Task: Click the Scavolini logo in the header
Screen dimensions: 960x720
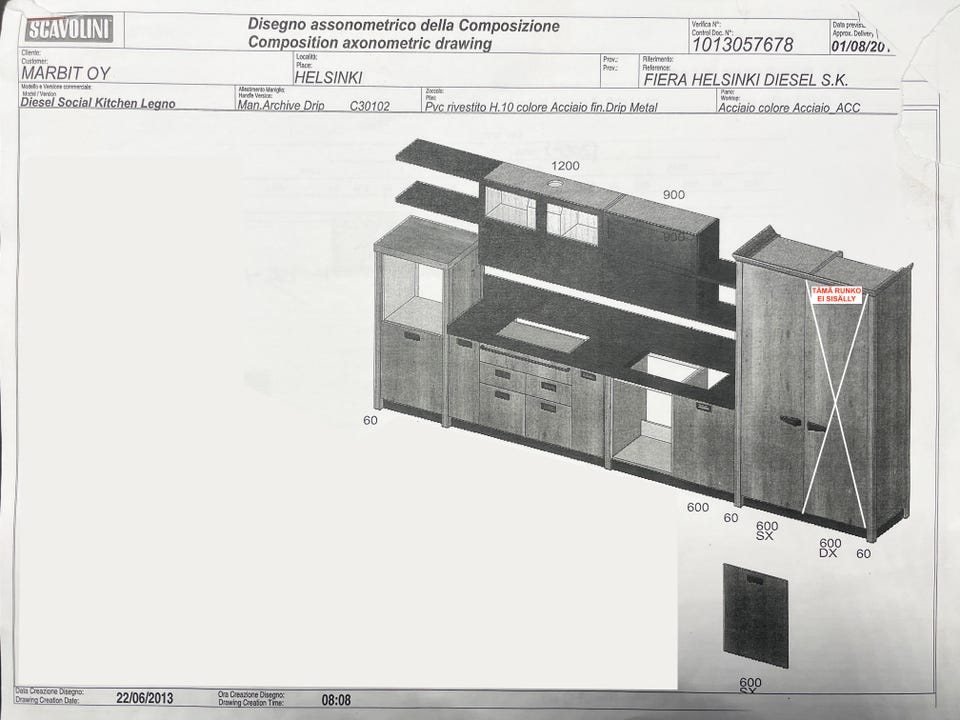Action: pyautogui.click(x=69, y=29)
